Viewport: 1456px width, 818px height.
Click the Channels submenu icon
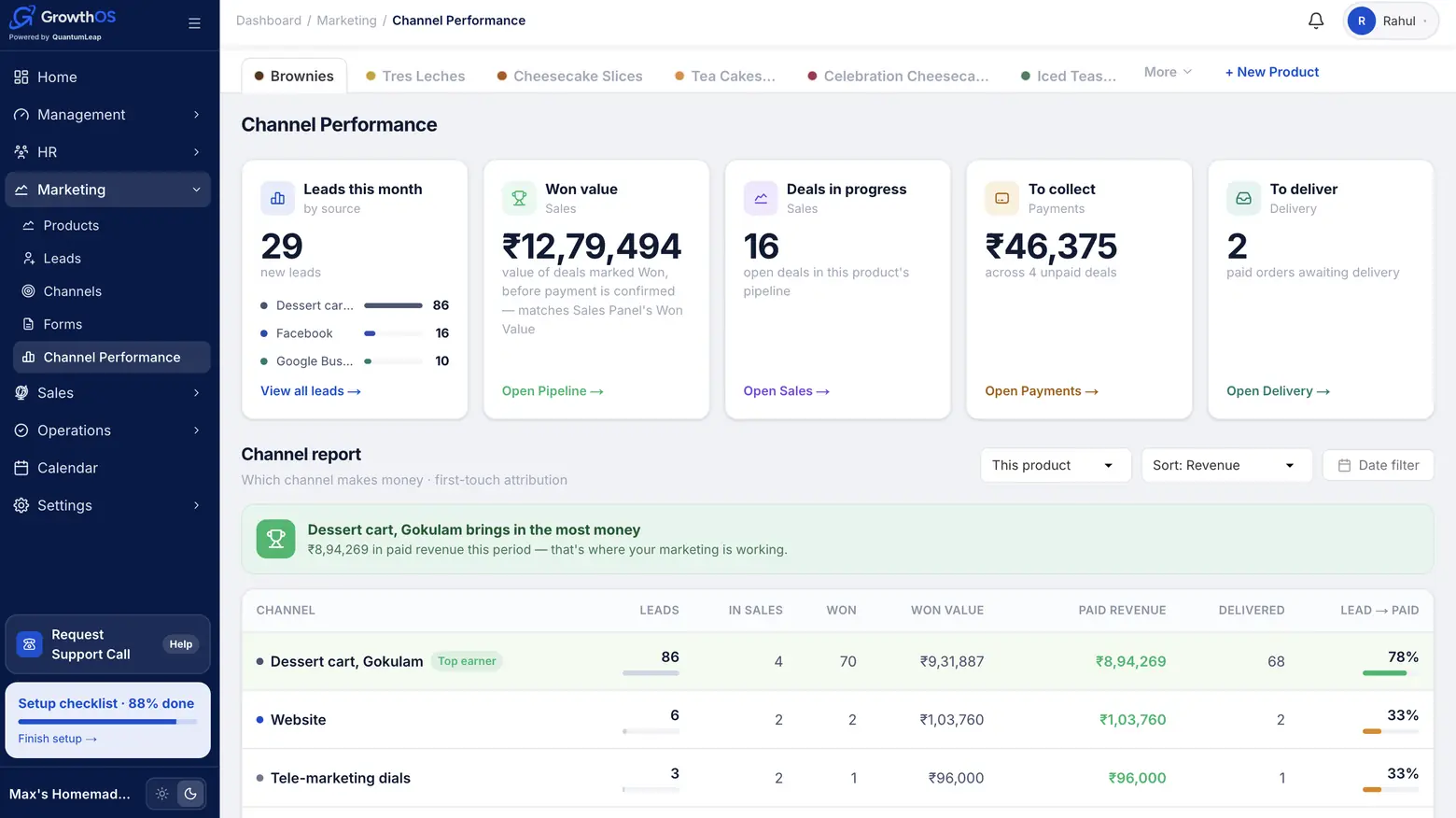[29, 291]
